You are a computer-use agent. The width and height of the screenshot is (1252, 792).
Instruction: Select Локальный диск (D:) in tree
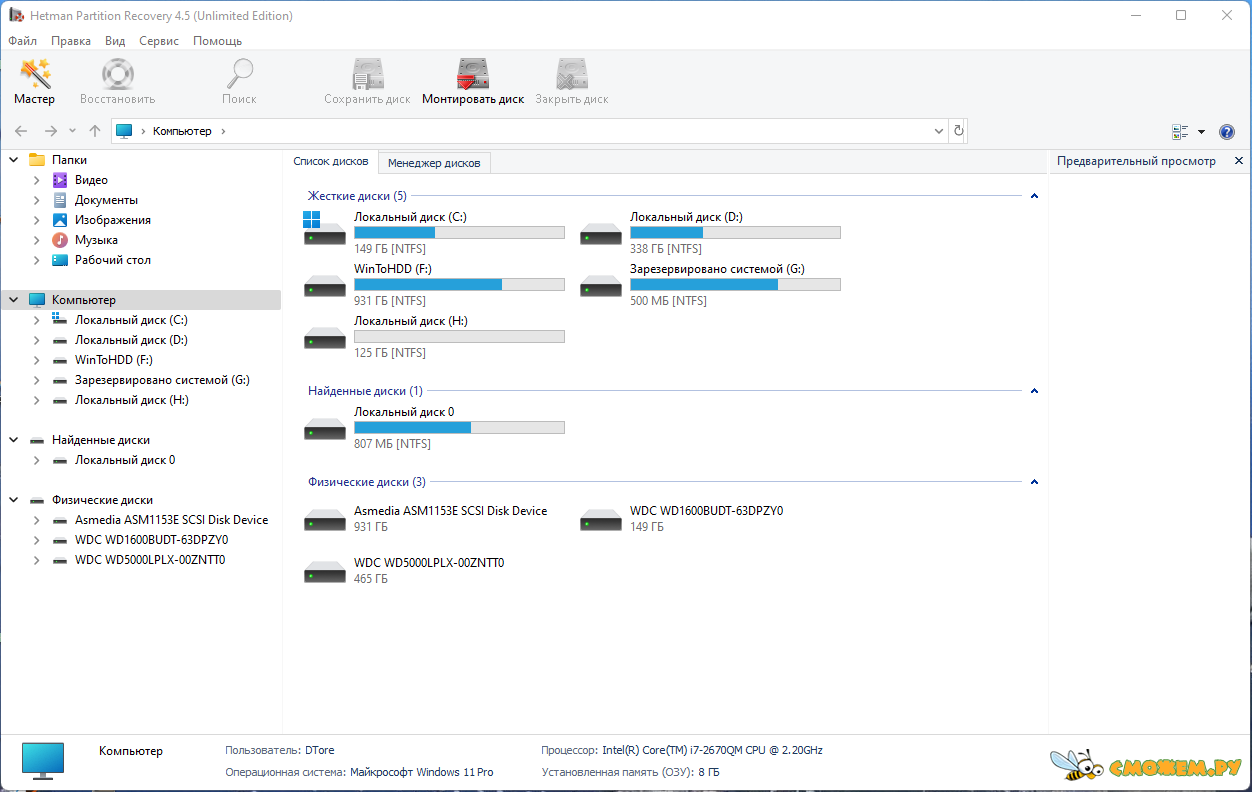(131, 340)
